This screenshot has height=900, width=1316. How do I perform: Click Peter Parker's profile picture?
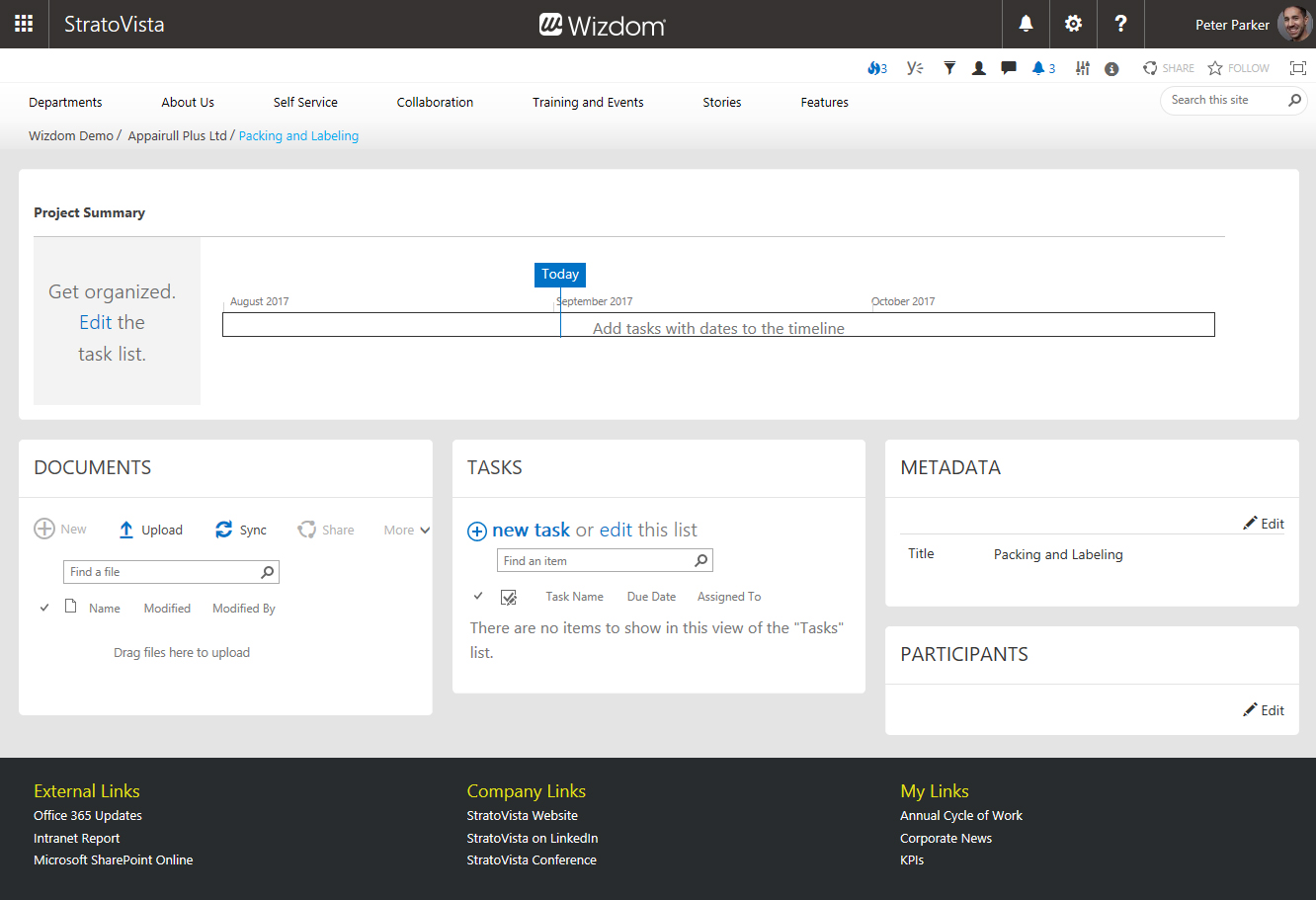(x=1294, y=24)
